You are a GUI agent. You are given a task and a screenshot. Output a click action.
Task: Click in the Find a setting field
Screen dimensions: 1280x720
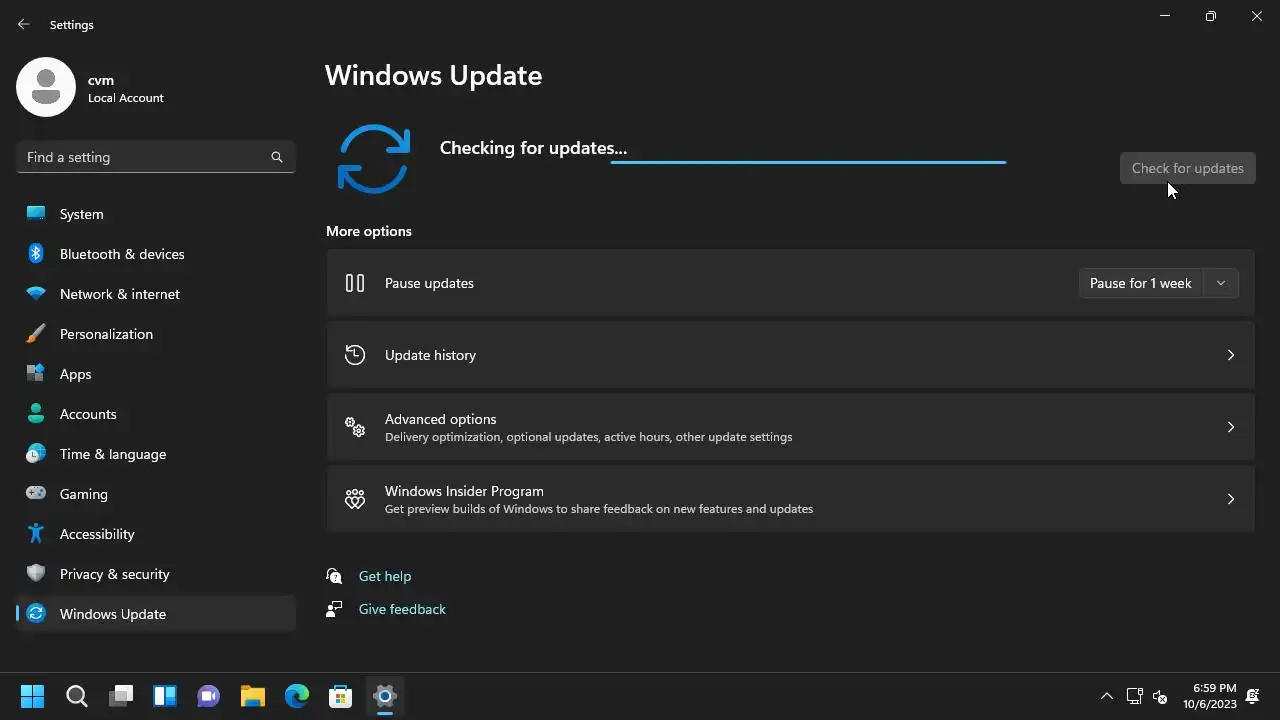point(156,157)
